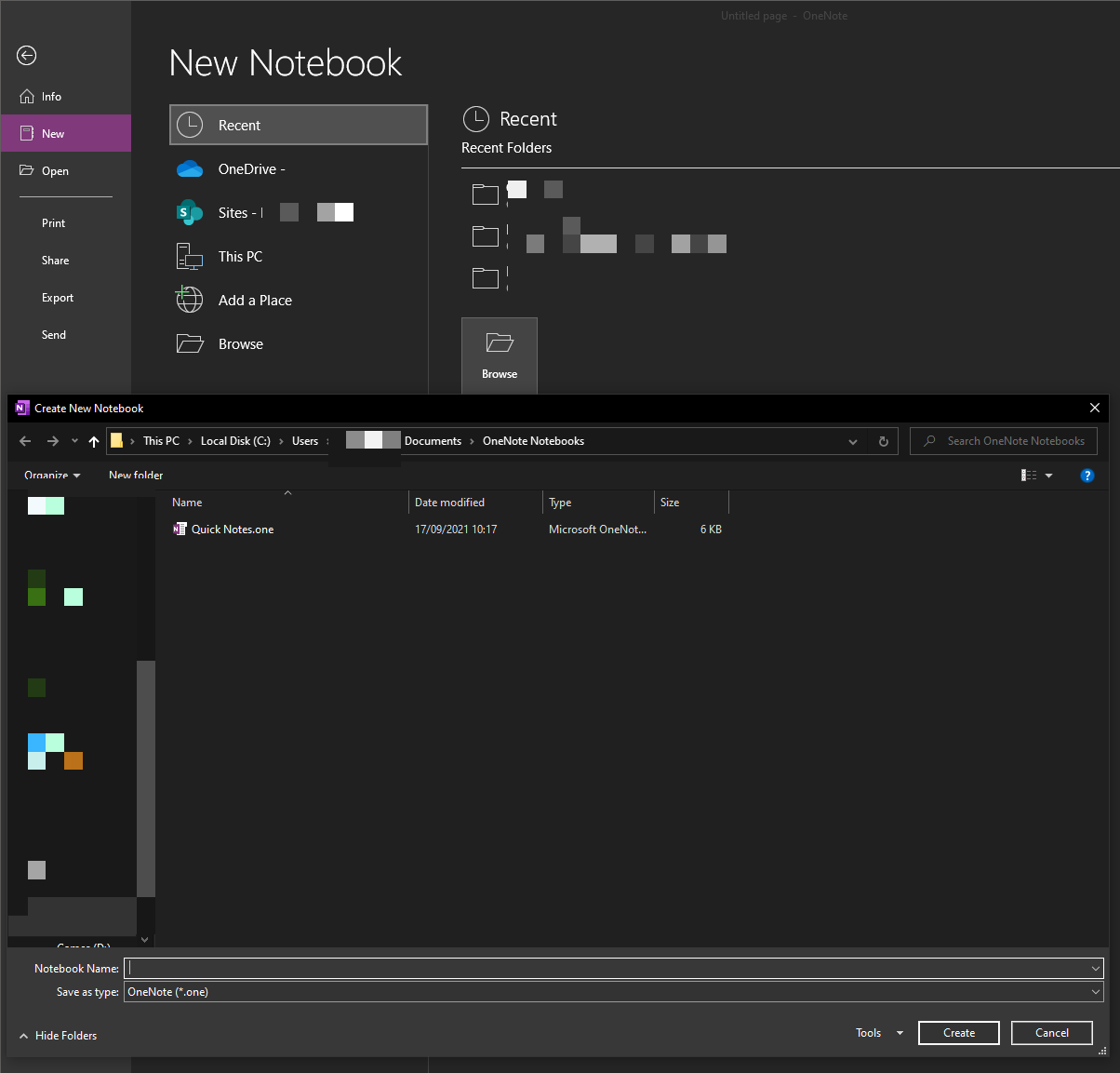The height and width of the screenshot is (1073, 1120).
Task: Expand the Notebook Name dropdown arrow
Action: [1096, 969]
